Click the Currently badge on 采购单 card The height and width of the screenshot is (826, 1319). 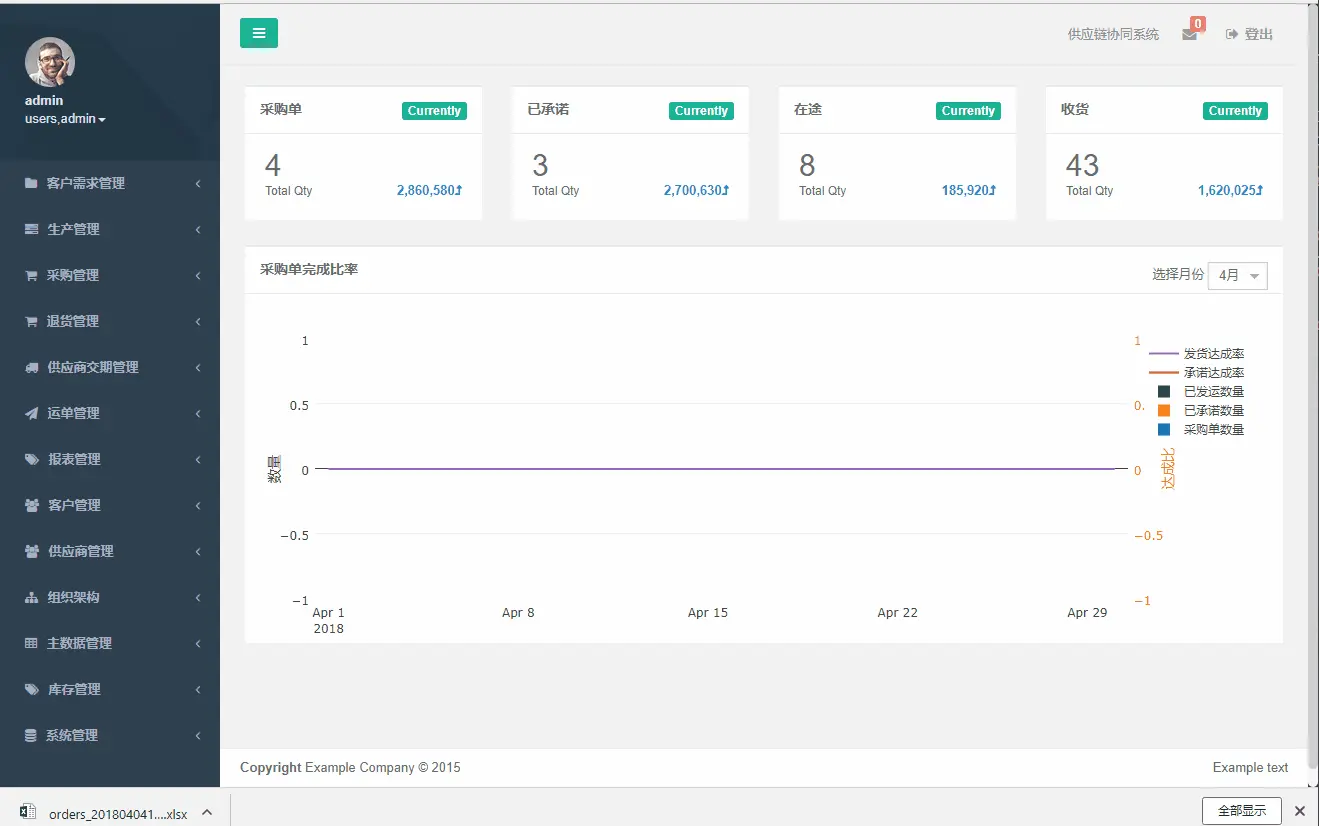[x=434, y=111]
